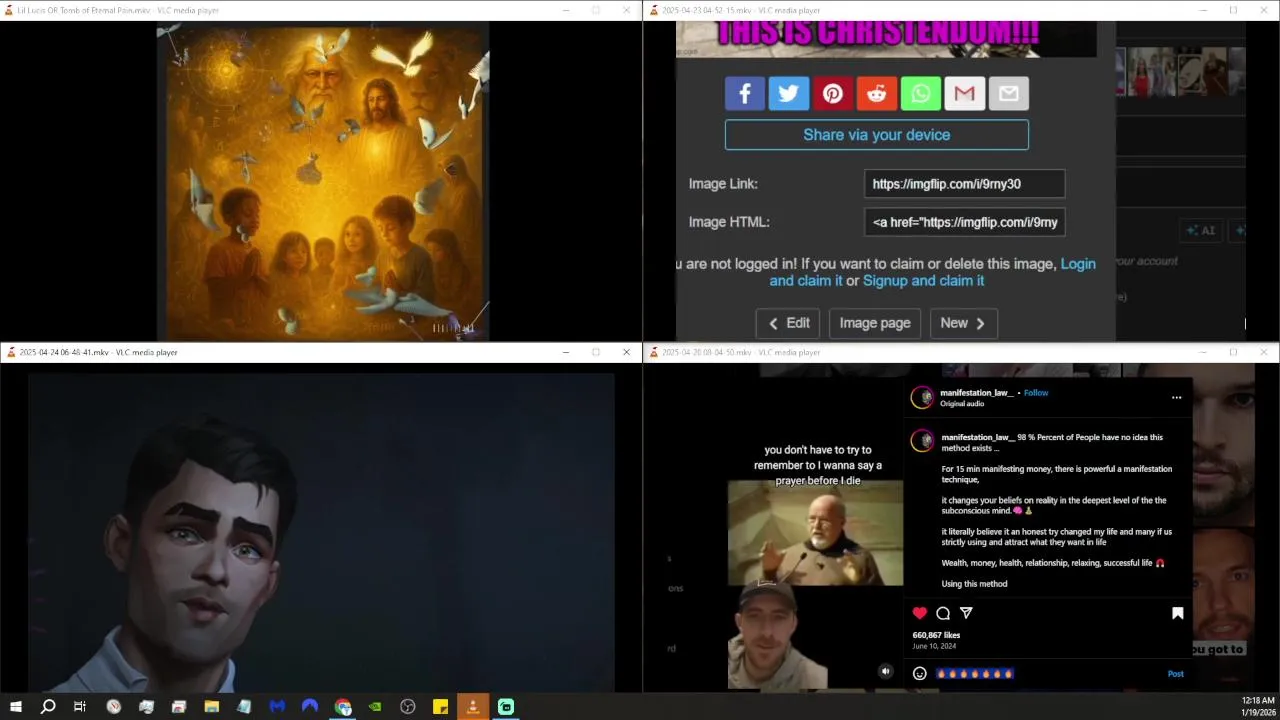Share the image via WhatsApp

tap(920, 93)
